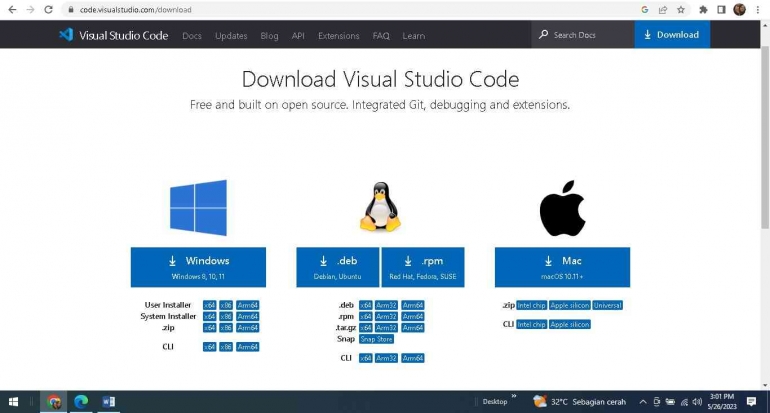
Task: Select User Installer x86 link
Action: 226,305
